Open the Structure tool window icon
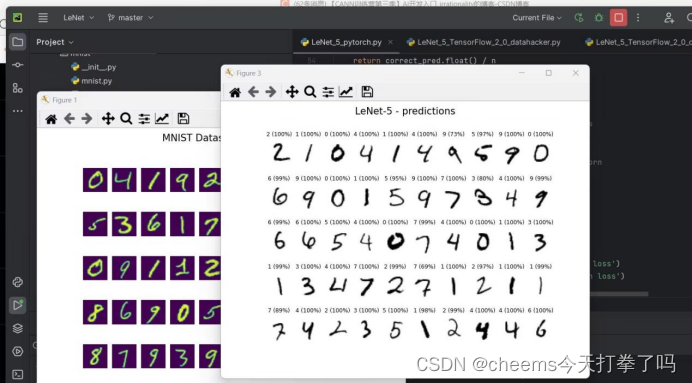Image resolution: width=692 pixels, height=383 pixels. pos(18,88)
